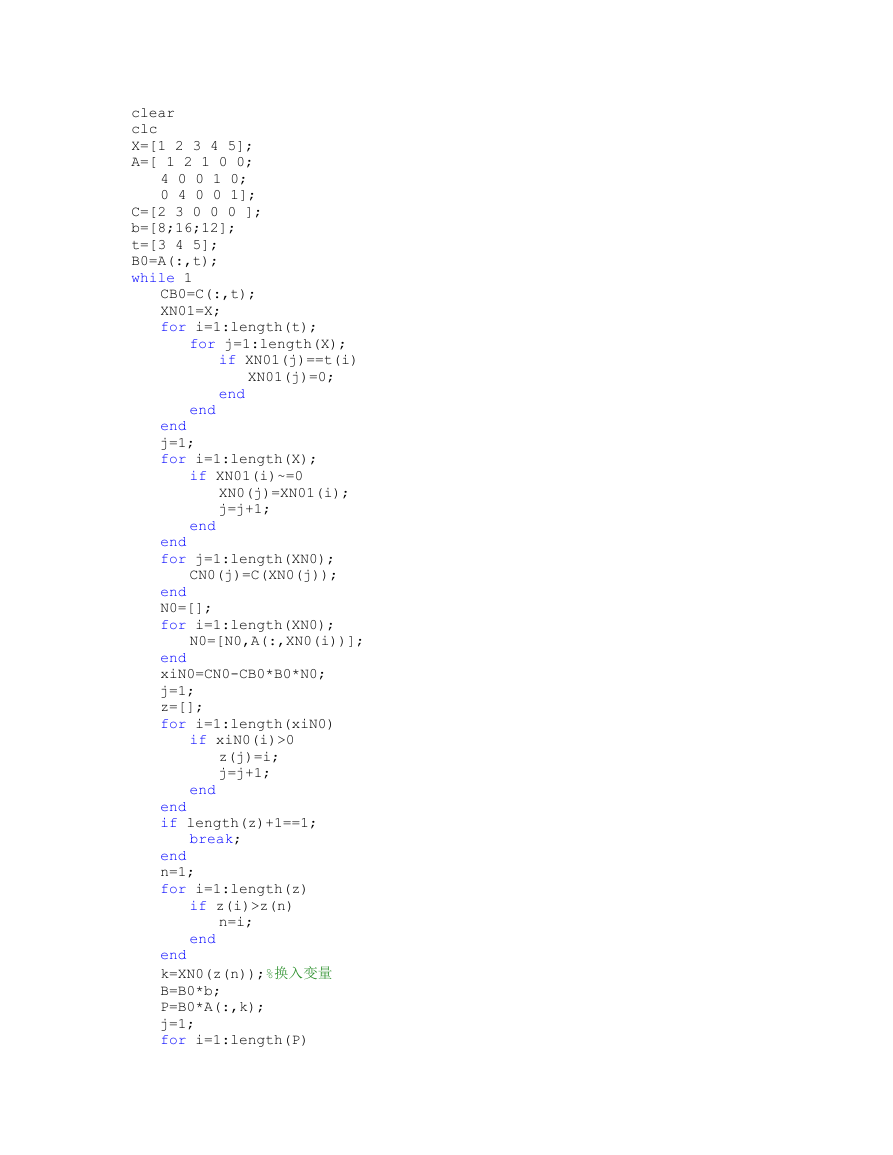This screenshot has width=893, height=1155.
Task: Click 'for i=1:length(P)' at the bottom
Action: pos(234,1040)
